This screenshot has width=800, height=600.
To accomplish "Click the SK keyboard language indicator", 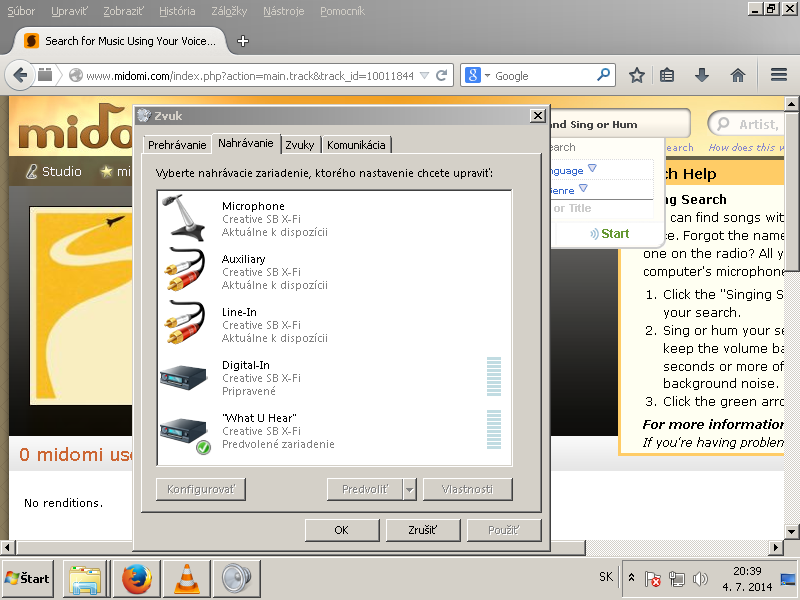I will pos(606,577).
